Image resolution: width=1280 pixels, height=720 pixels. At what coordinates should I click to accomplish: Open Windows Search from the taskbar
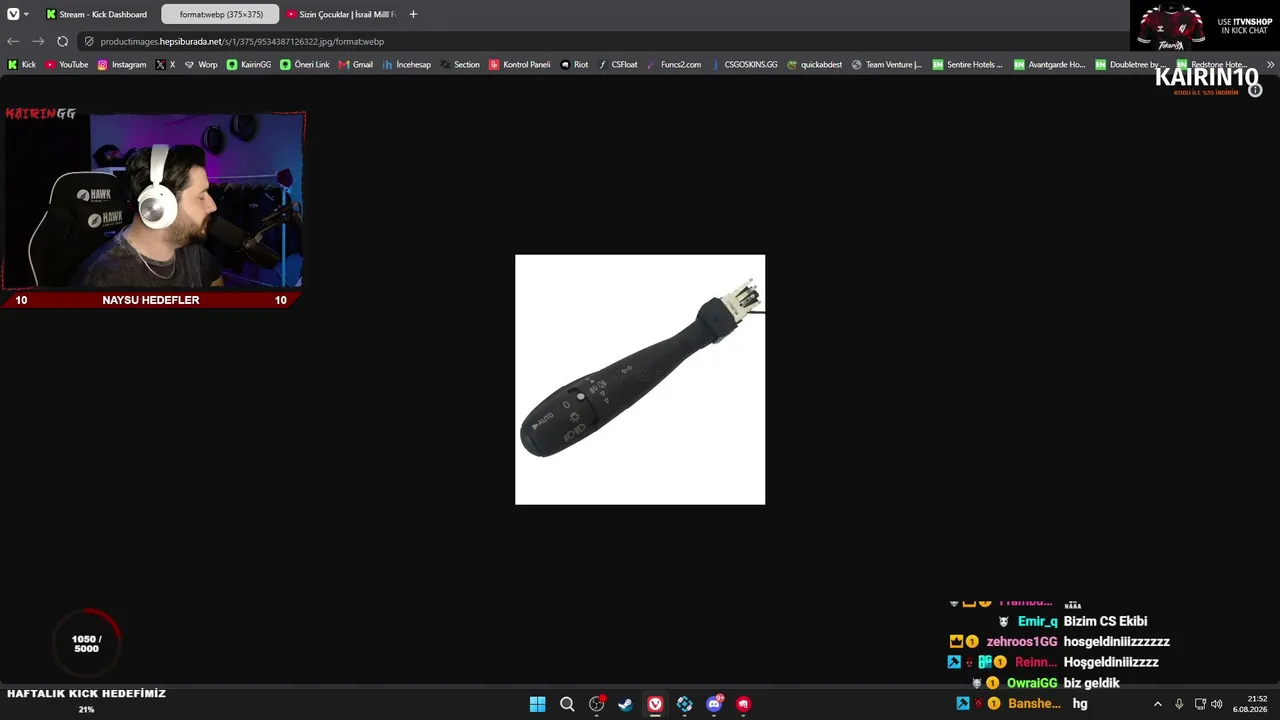567,704
